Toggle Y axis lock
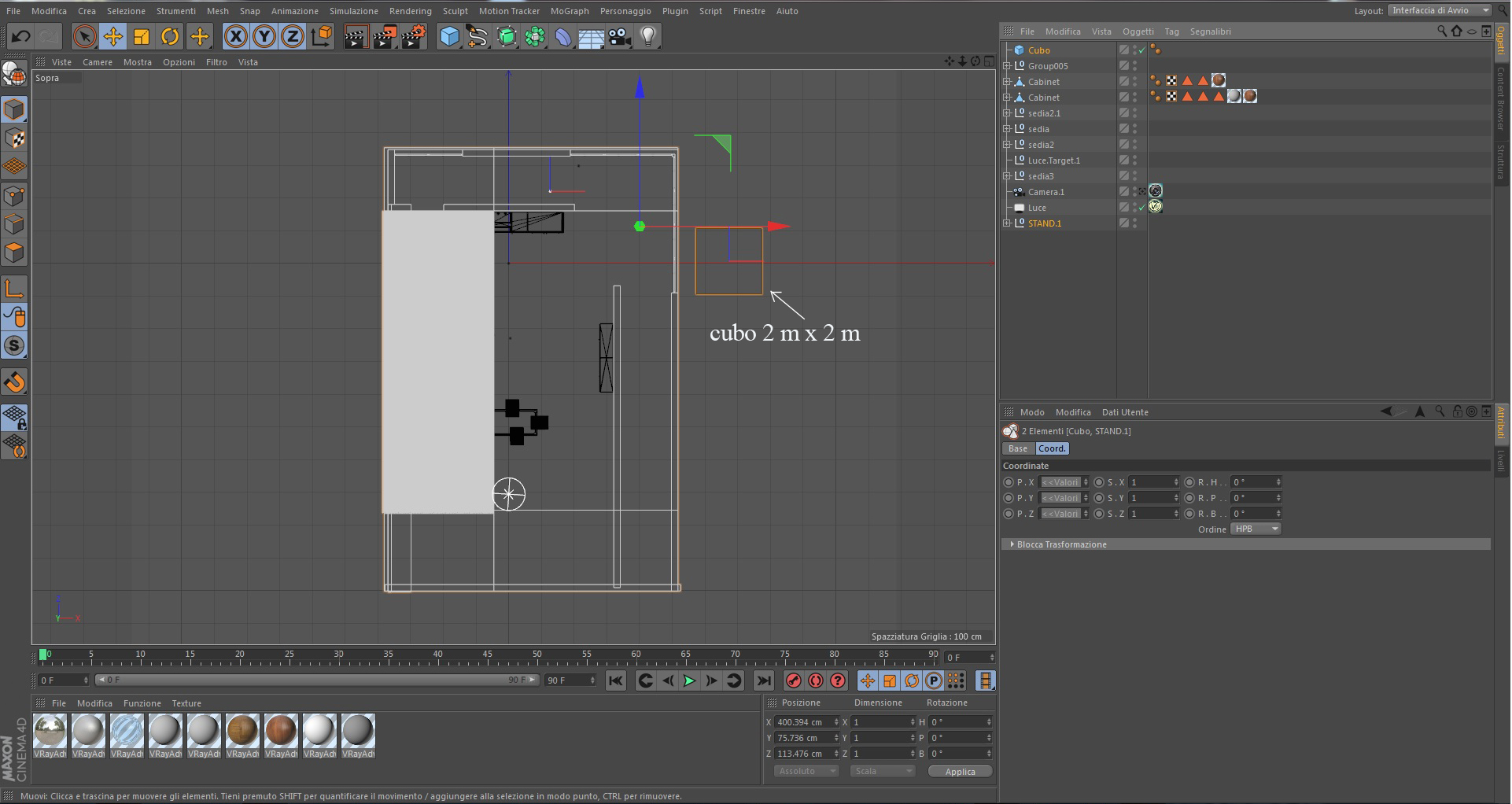Image resolution: width=1512 pixels, height=804 pixels. (264, 37)
